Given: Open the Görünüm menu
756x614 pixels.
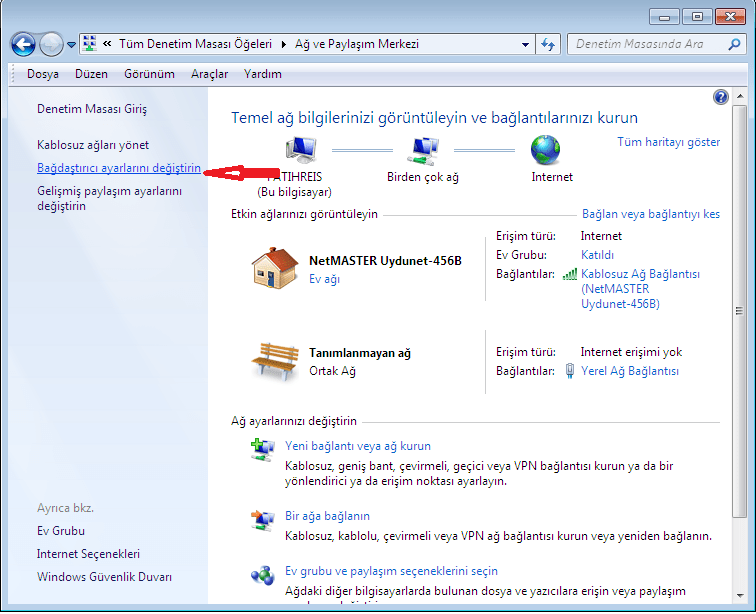Looking at the screenshot, I should [x=149, y=74].
